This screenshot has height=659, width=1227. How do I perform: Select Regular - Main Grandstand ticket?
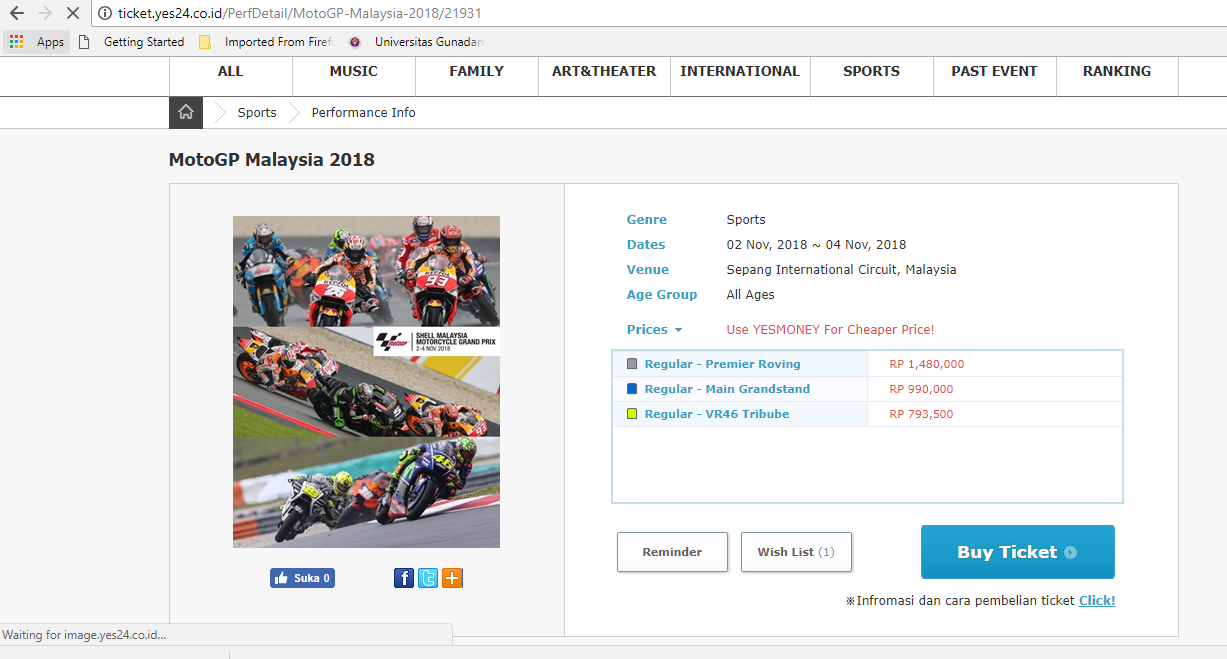coord(727,389)
